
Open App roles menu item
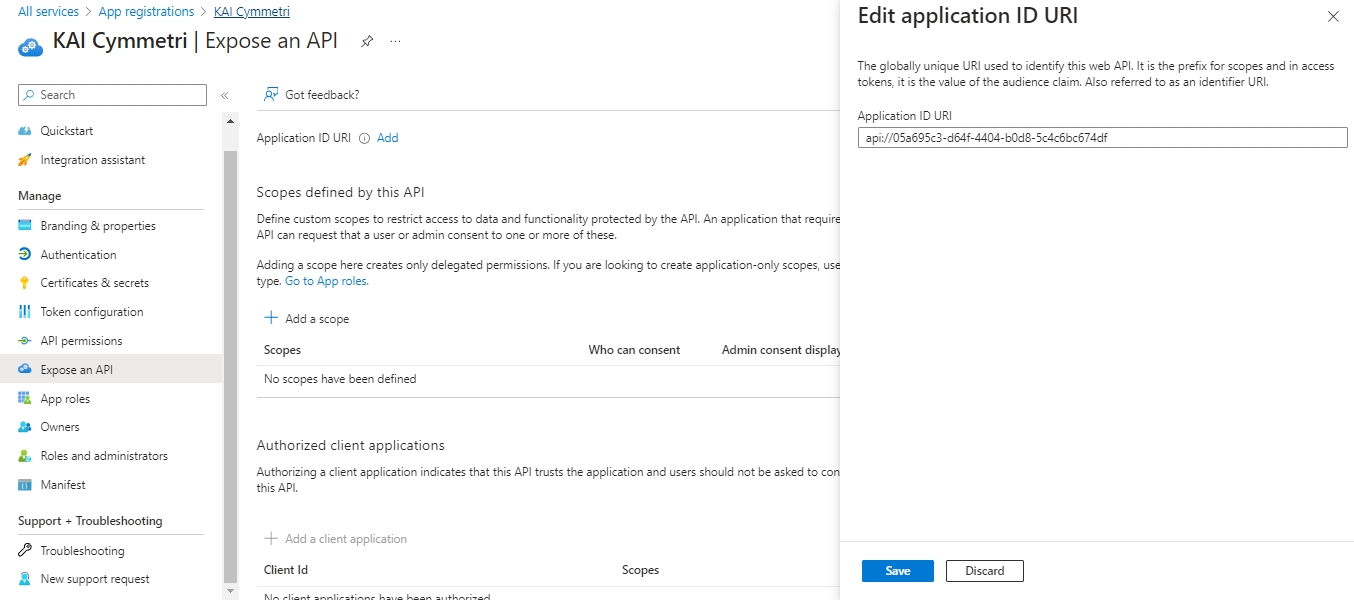[x=65, y=399]
